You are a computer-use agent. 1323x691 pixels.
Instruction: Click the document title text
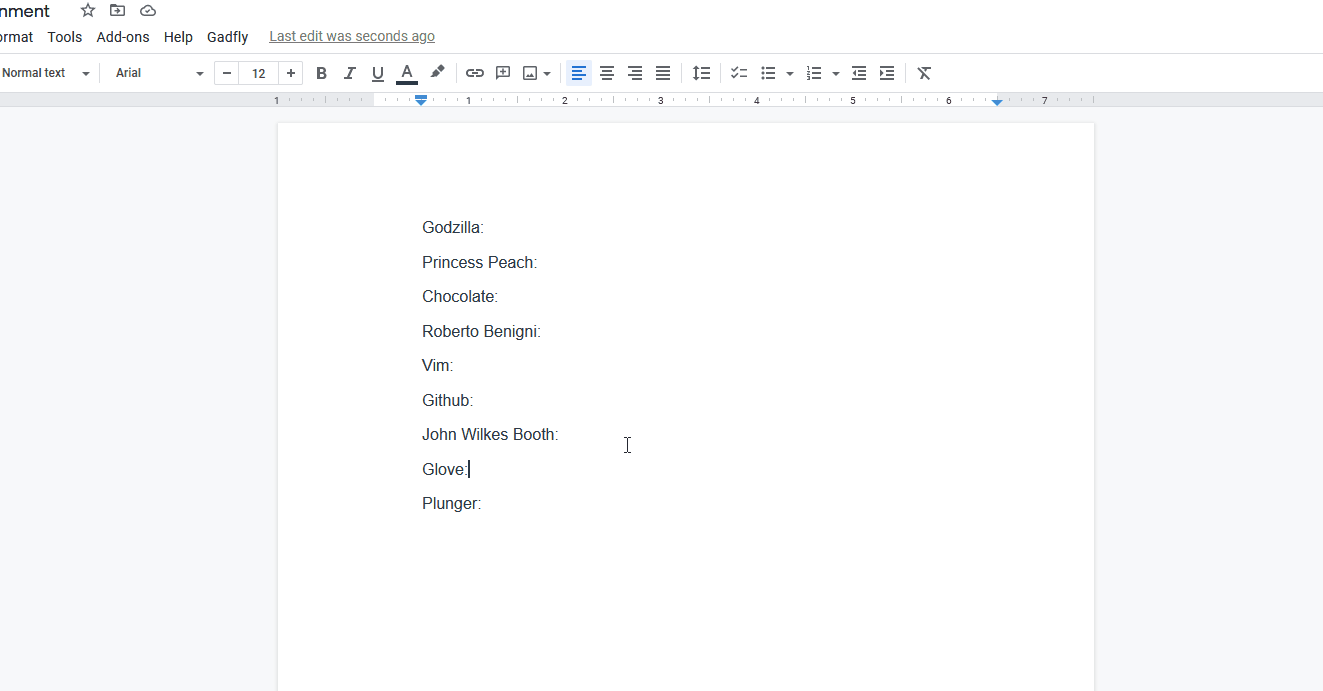[x=25, y=11]
